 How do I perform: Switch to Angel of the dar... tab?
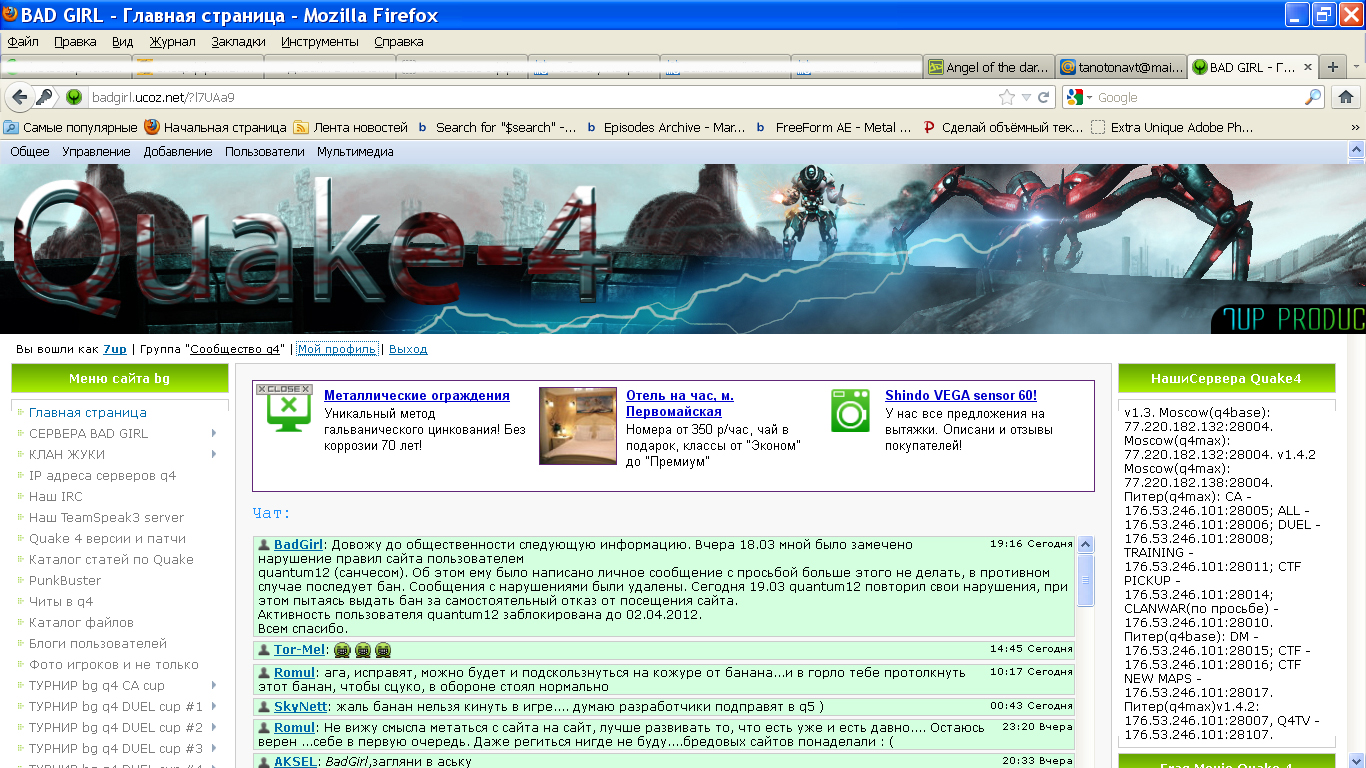coord(988,67)
